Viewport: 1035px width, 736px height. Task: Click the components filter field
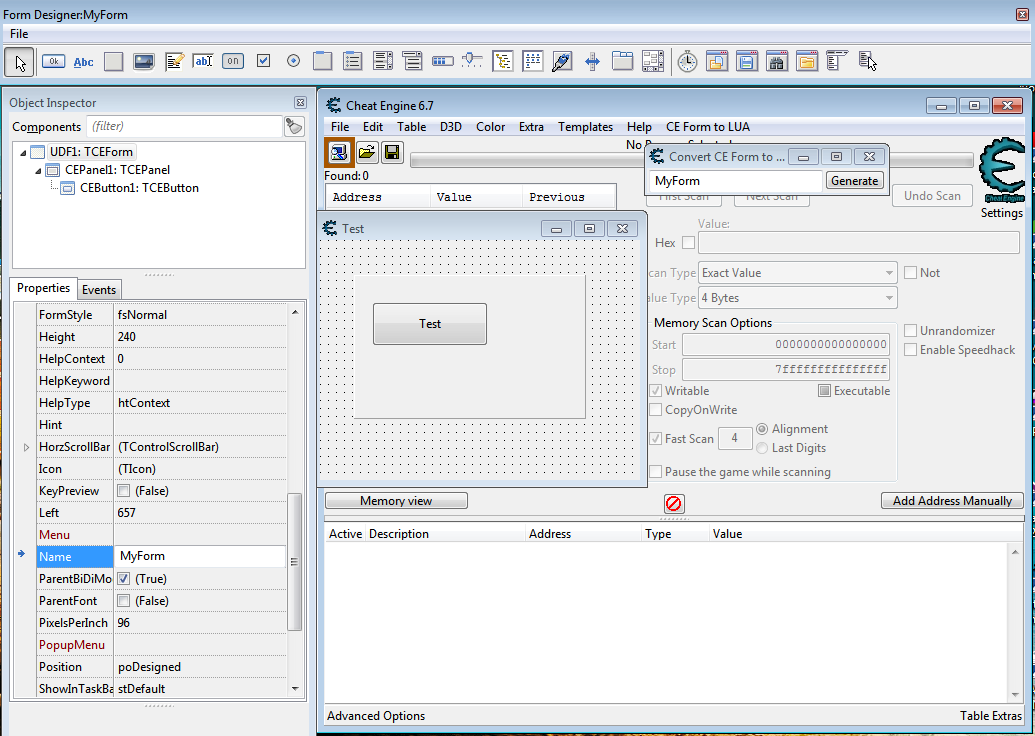183,127
